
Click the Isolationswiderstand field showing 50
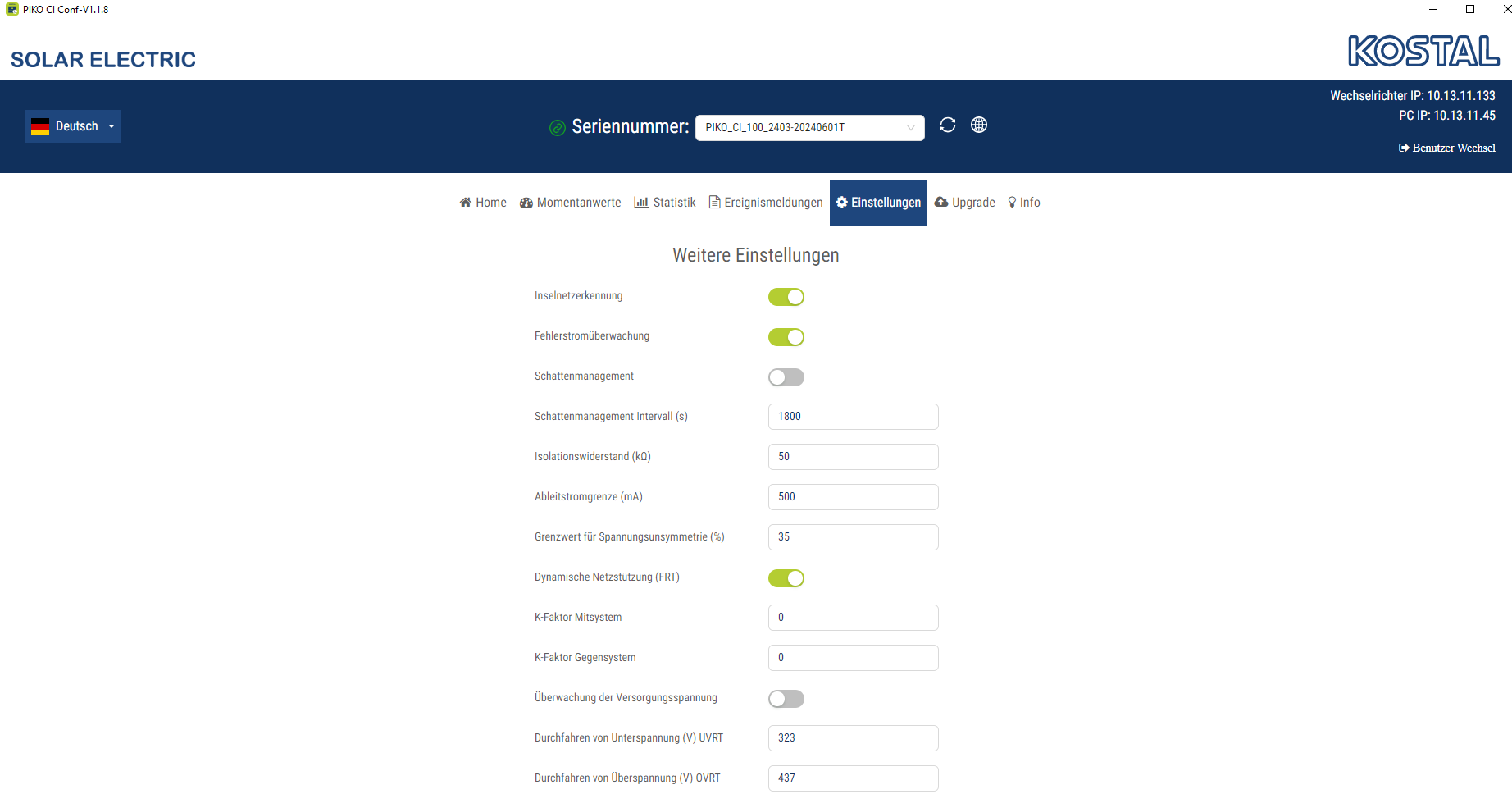pos(854,457)
